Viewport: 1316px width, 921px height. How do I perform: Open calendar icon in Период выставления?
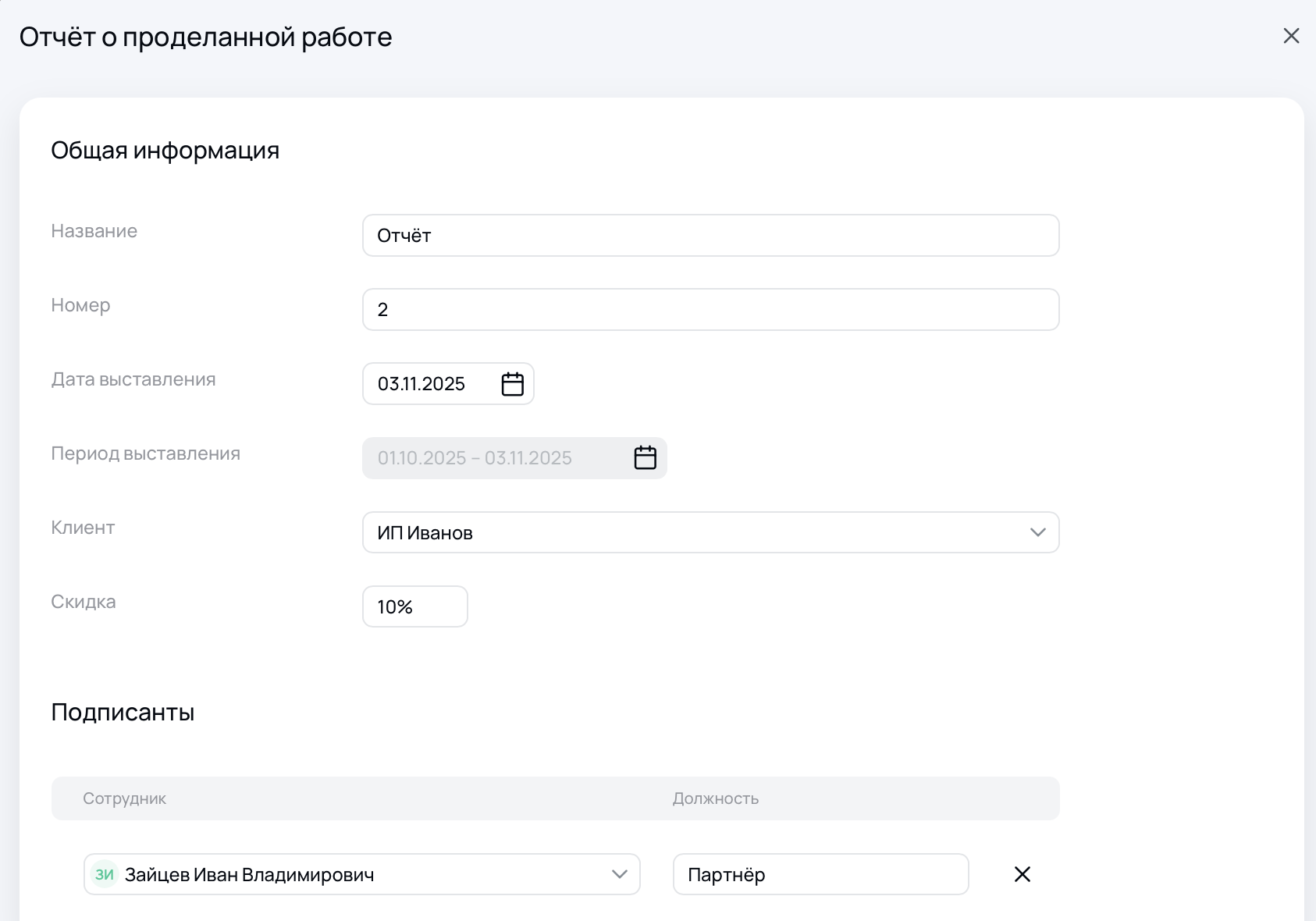pyautogui.click(x=645, y=458)
